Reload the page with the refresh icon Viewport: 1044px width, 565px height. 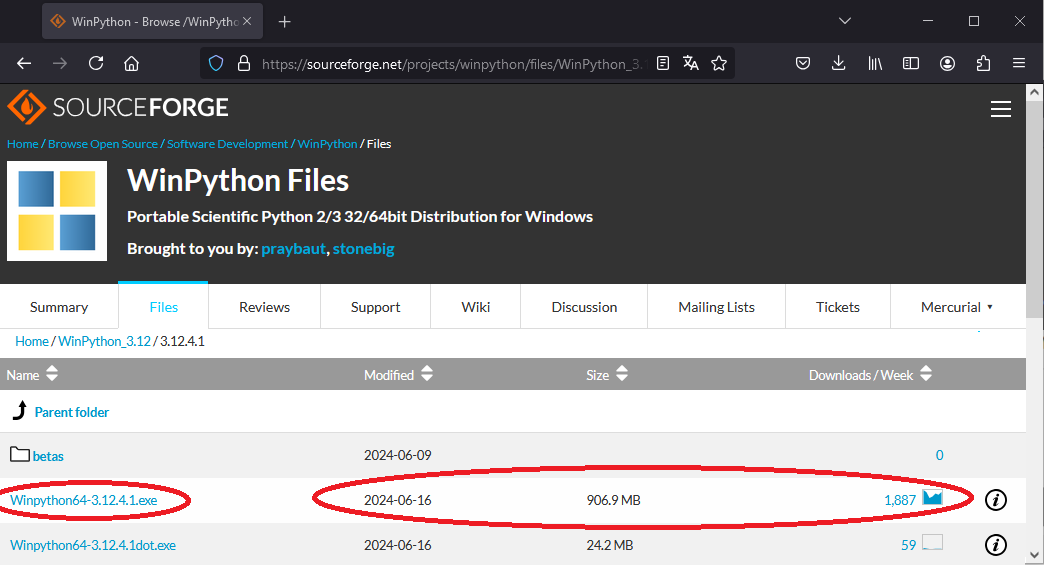click(96, 63)
